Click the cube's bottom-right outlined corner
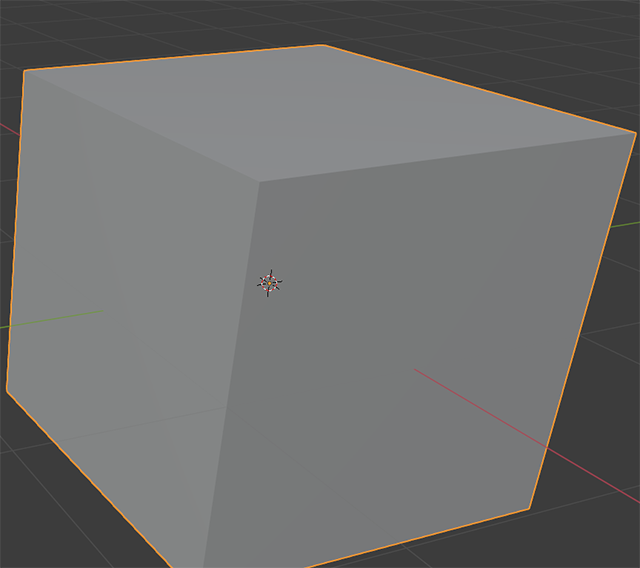The image size is (640, 568). (x=528, y=509)
